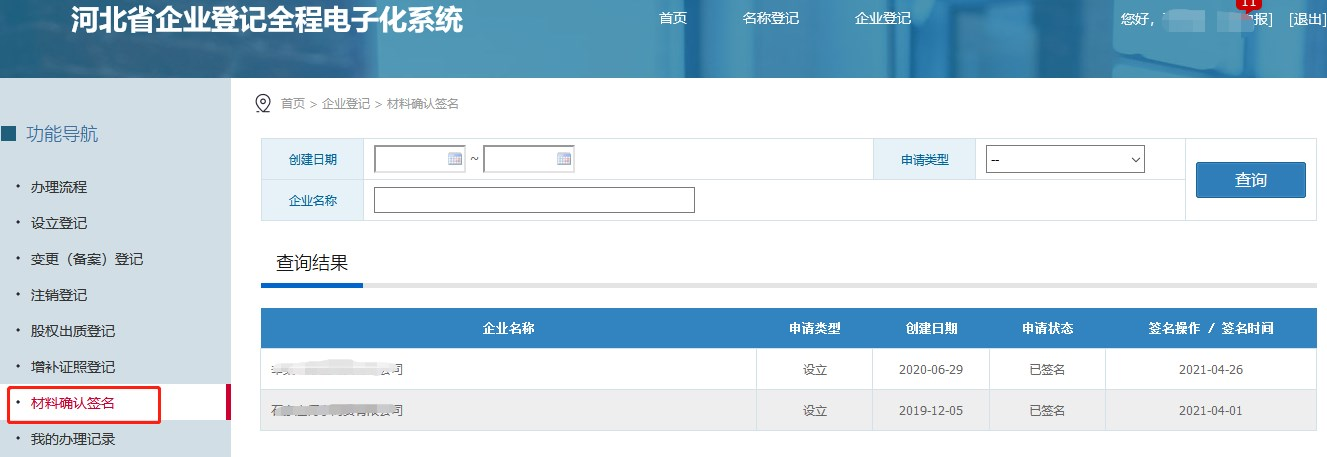Open 企业登记 in top navigation
Screen dimensions: 1327x457
(882, 19)
